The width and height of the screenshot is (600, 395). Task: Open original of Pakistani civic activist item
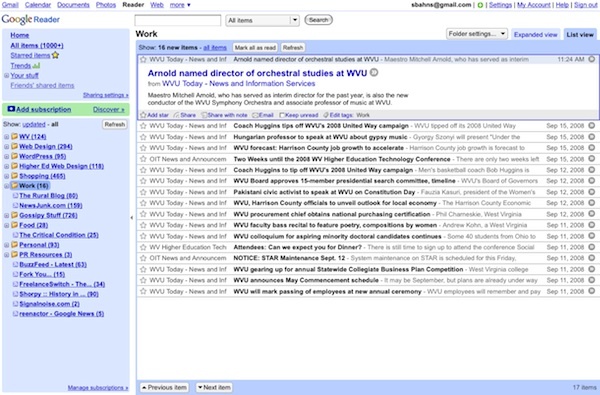[x=592, y=192]
